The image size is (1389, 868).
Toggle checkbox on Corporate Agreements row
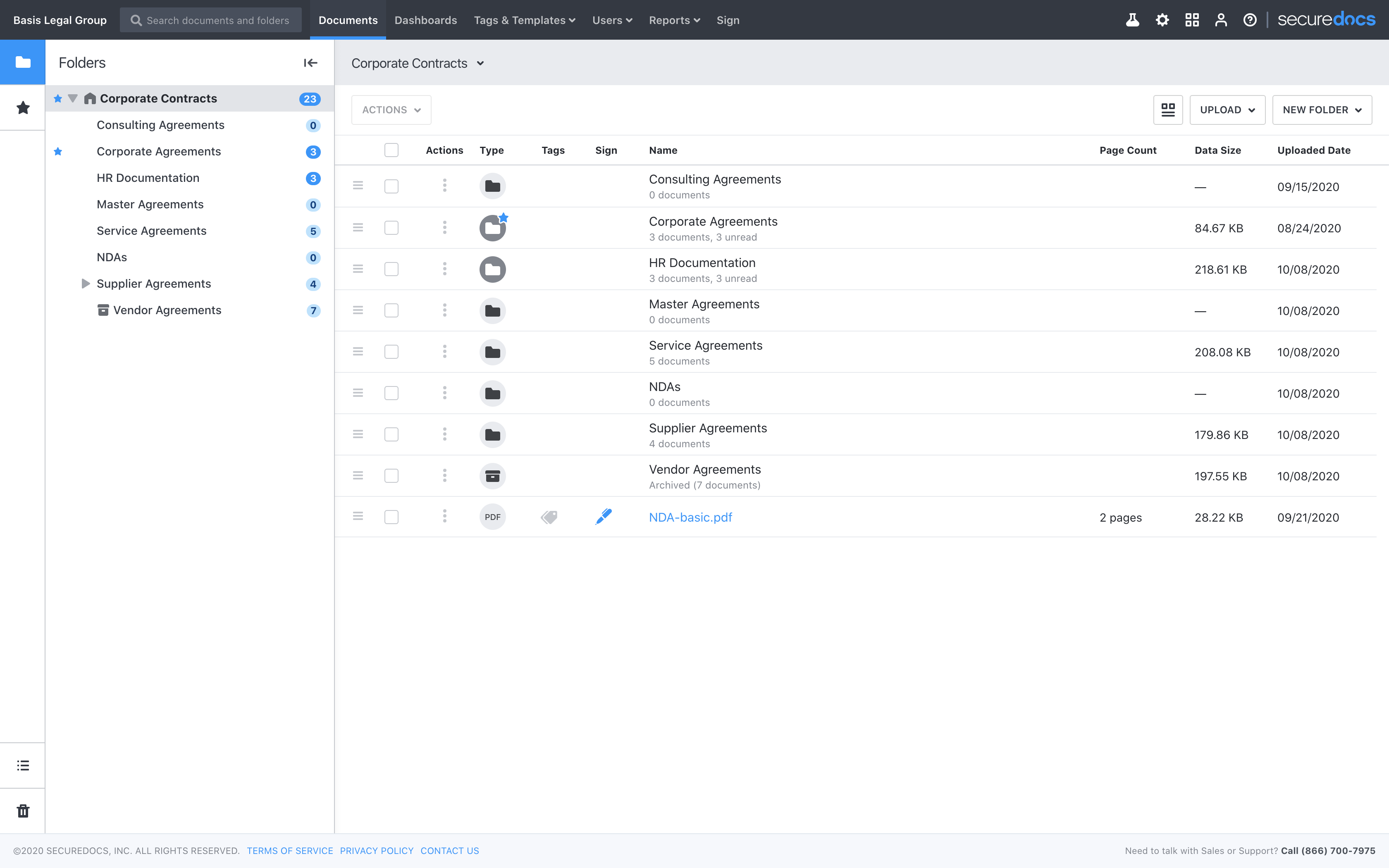click(x=391, y=227)
